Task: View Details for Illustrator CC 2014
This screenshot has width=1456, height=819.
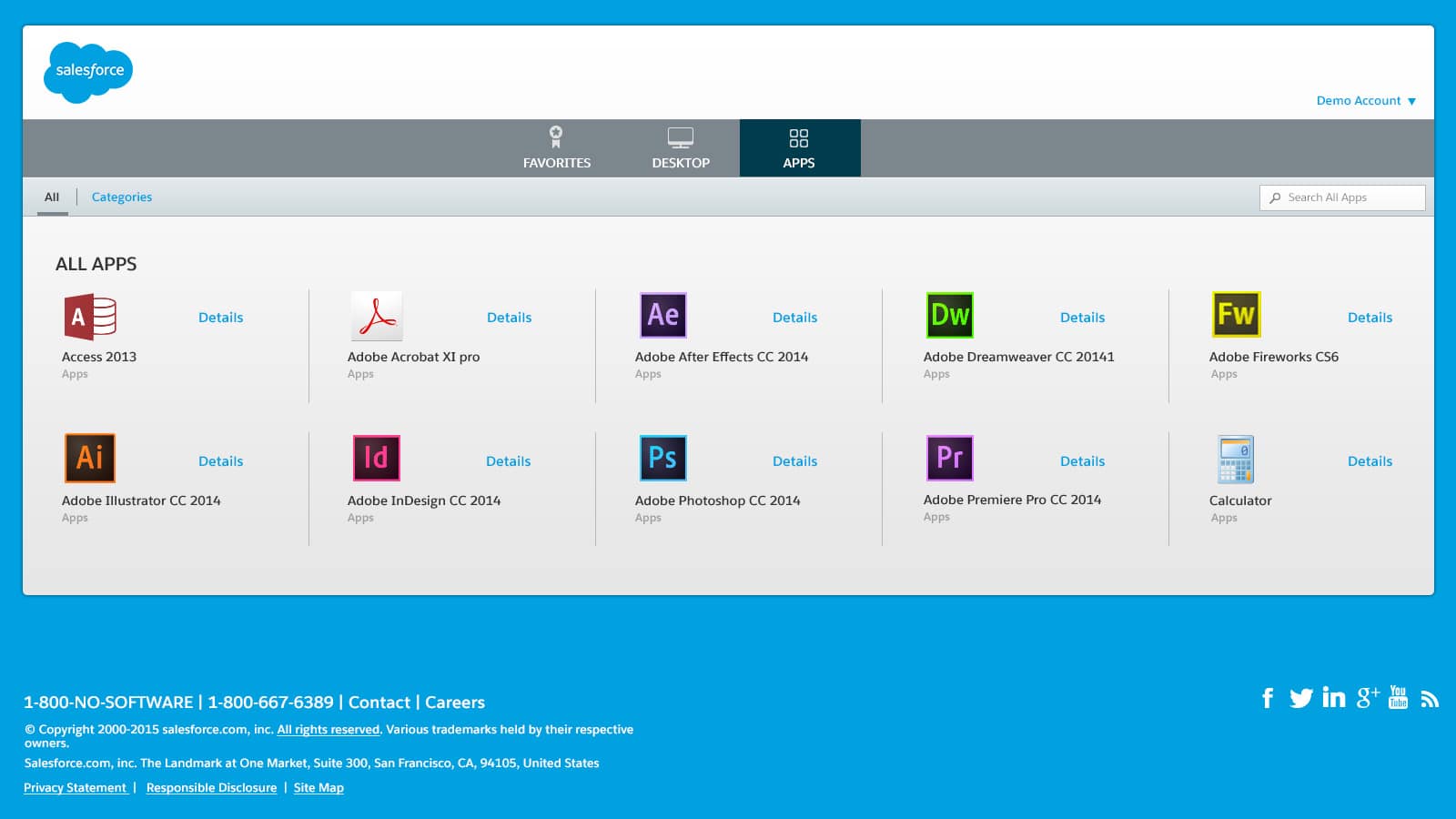Action: pos(221,461)
